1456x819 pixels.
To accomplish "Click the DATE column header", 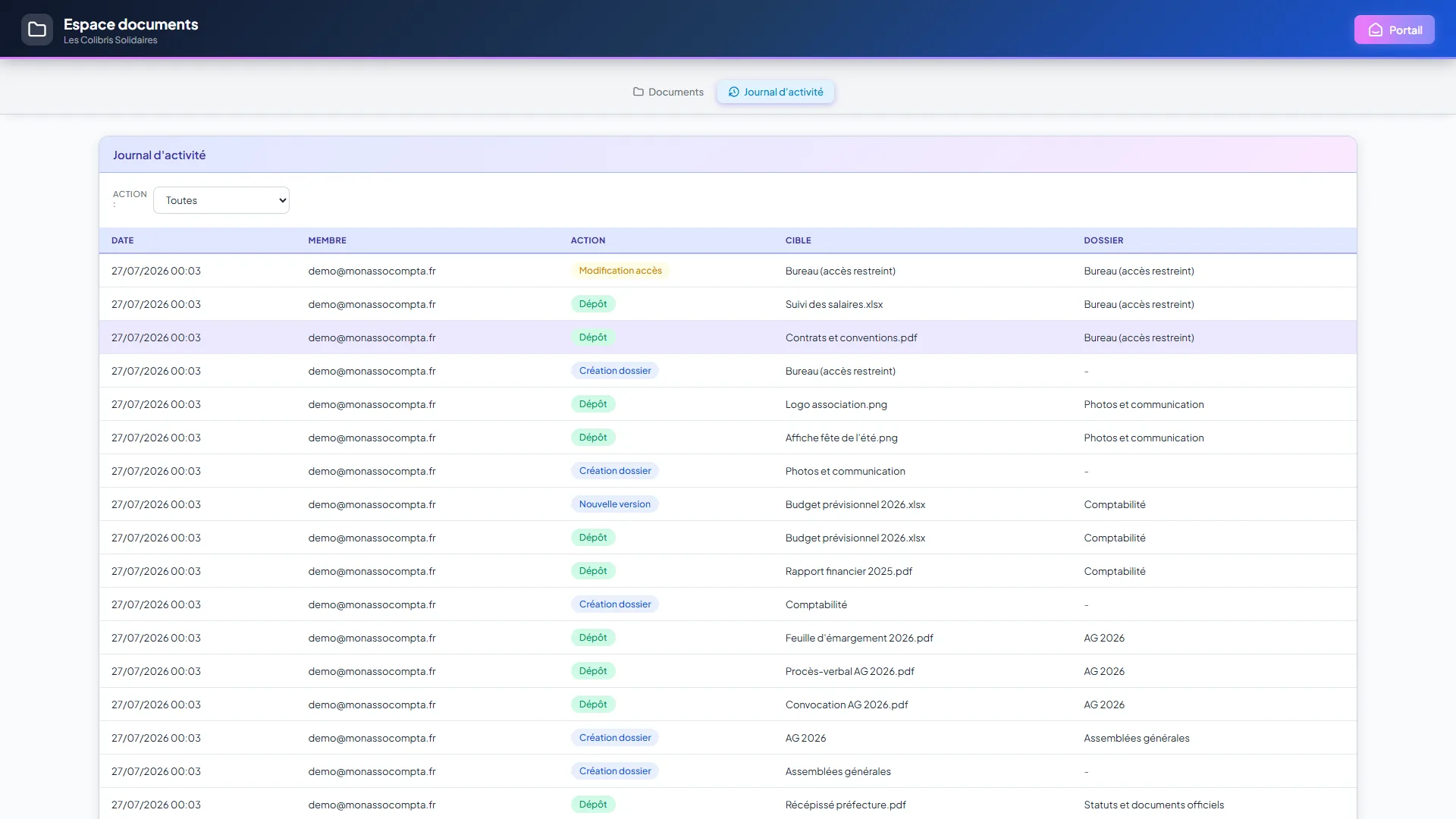I will [x=122, y=240].
